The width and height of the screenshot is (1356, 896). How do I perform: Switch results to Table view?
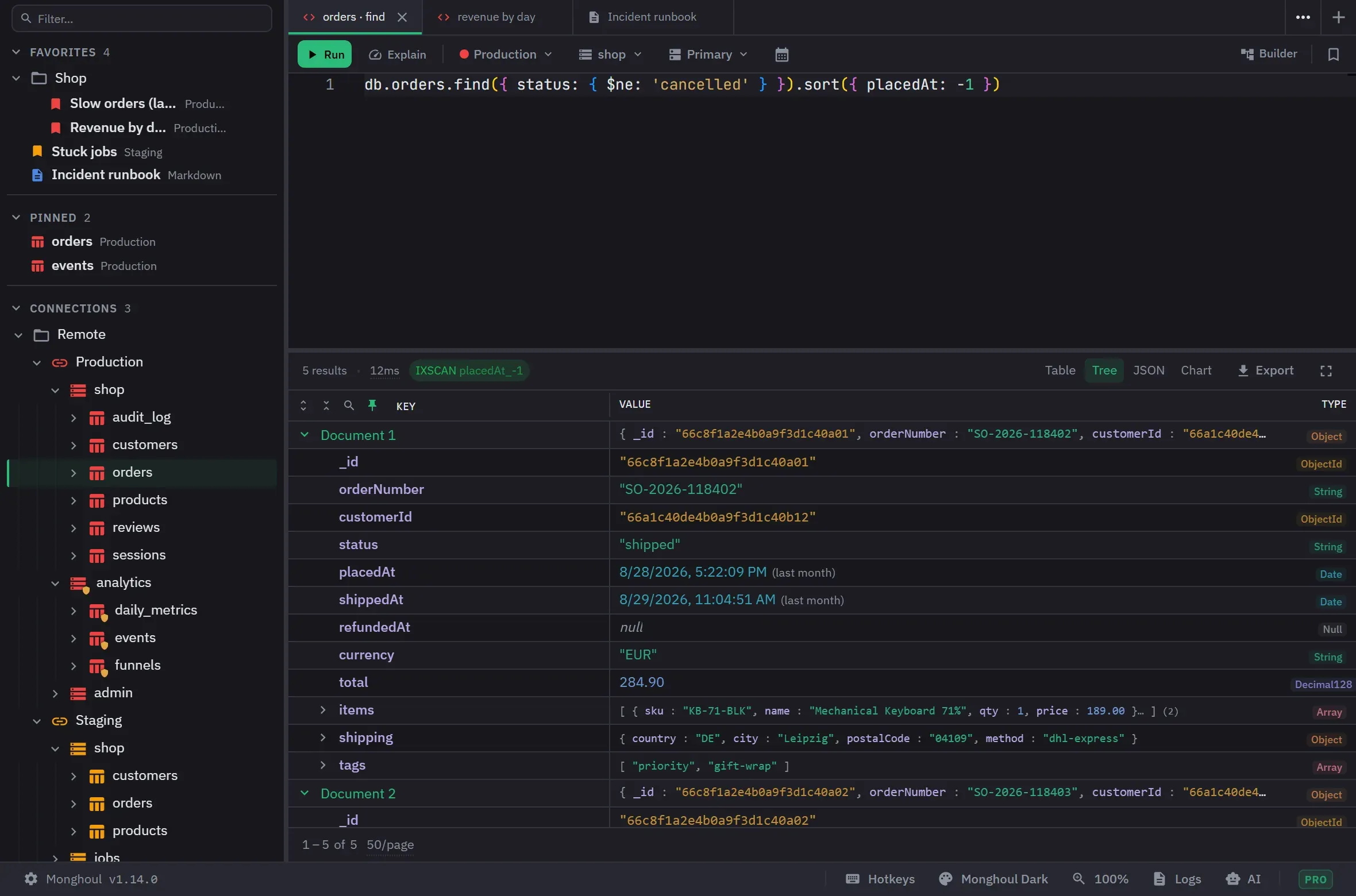(1060, 370)
